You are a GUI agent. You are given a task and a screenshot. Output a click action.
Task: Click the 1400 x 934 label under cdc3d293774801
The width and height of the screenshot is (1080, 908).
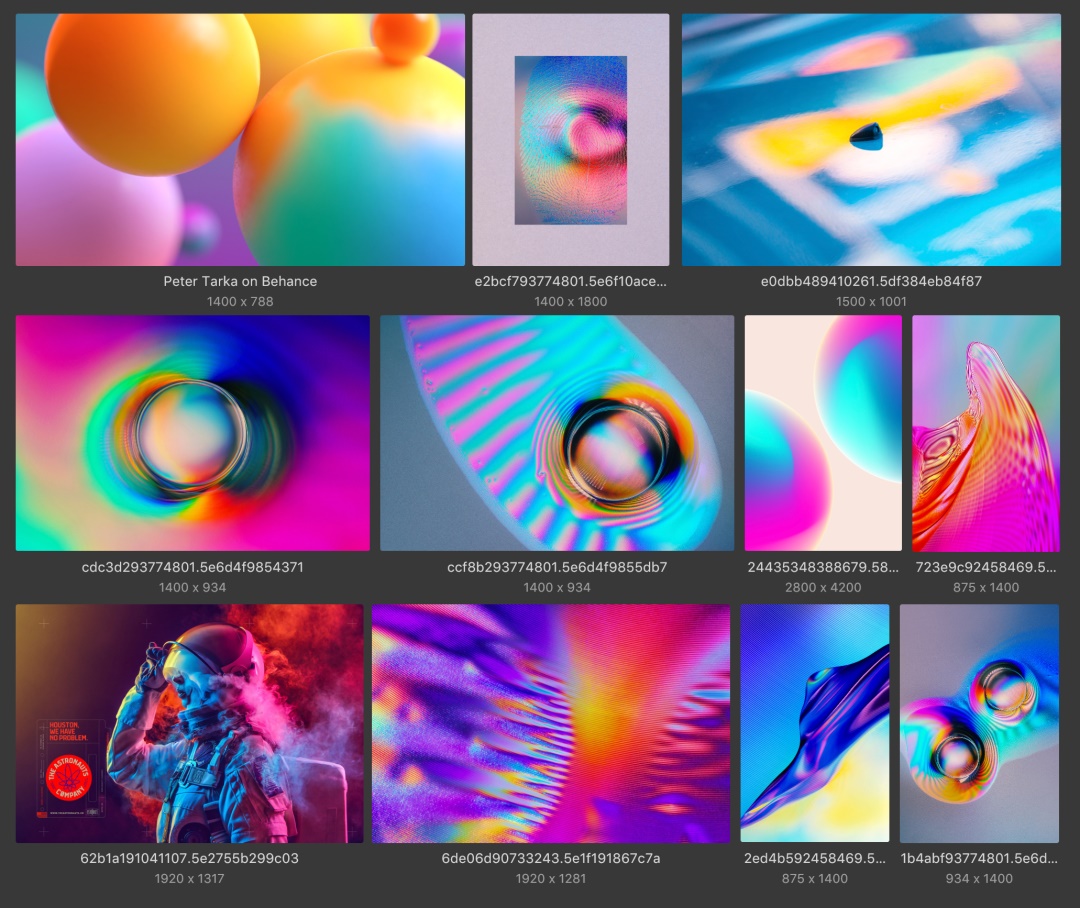pyautogui.click(x=193, y=588)
